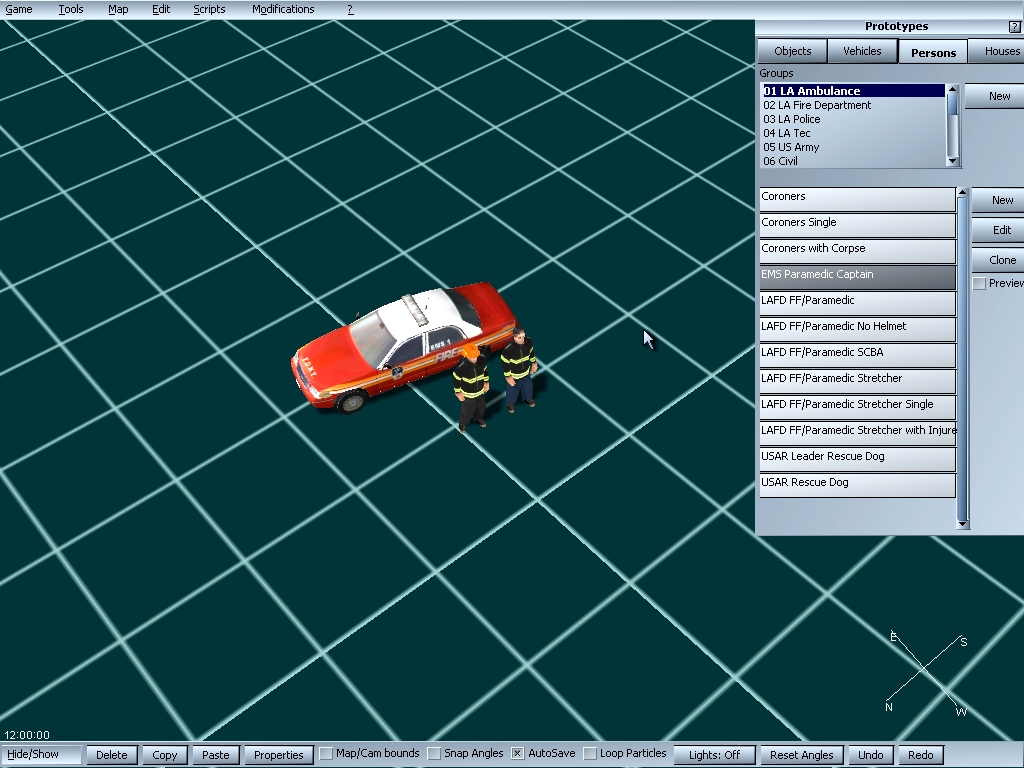Click the Groups list scroll up arrow
The image size is (1024, 768).
tap(952, 88)
